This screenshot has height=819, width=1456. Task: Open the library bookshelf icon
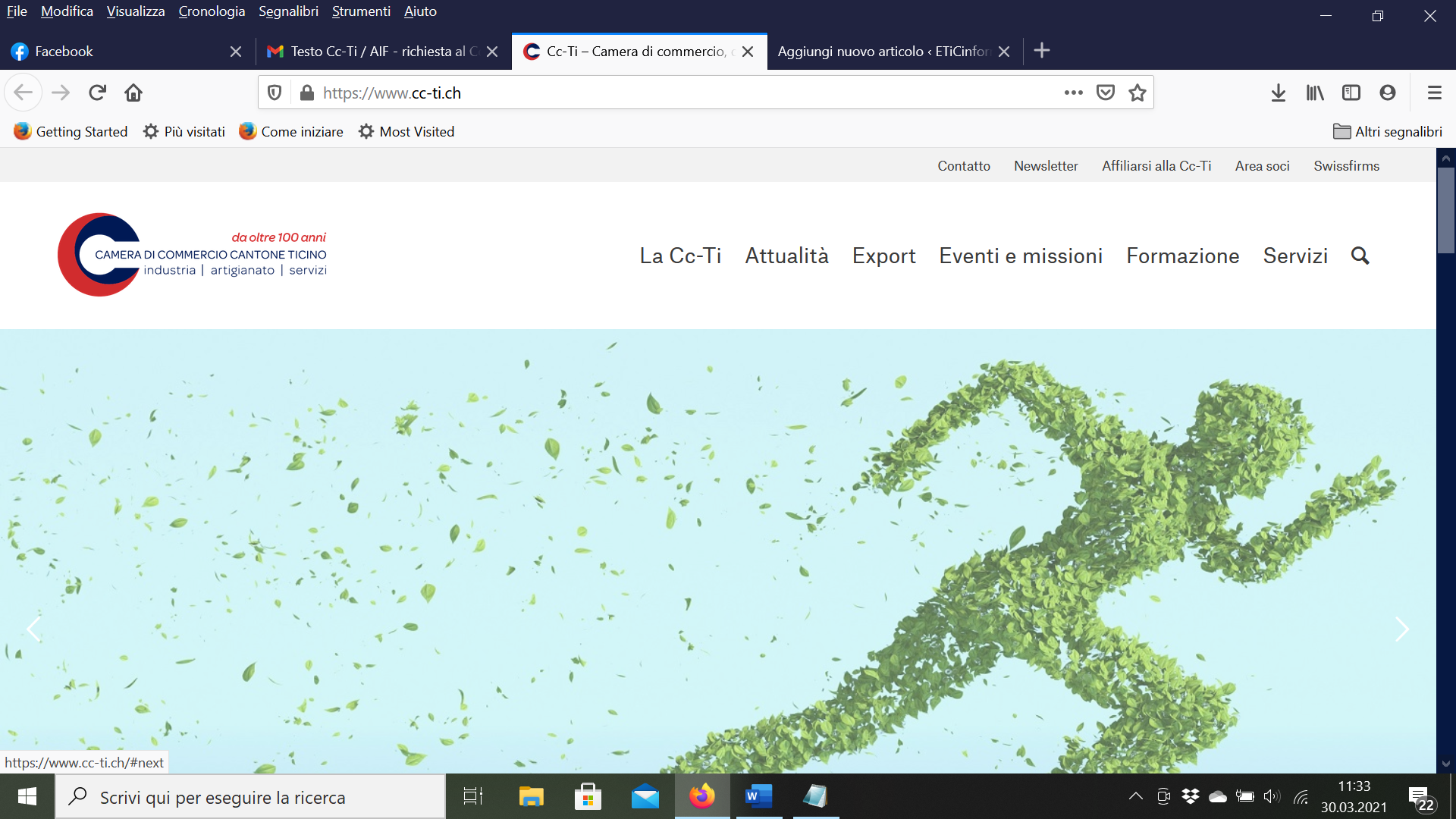coord(1315,93)
